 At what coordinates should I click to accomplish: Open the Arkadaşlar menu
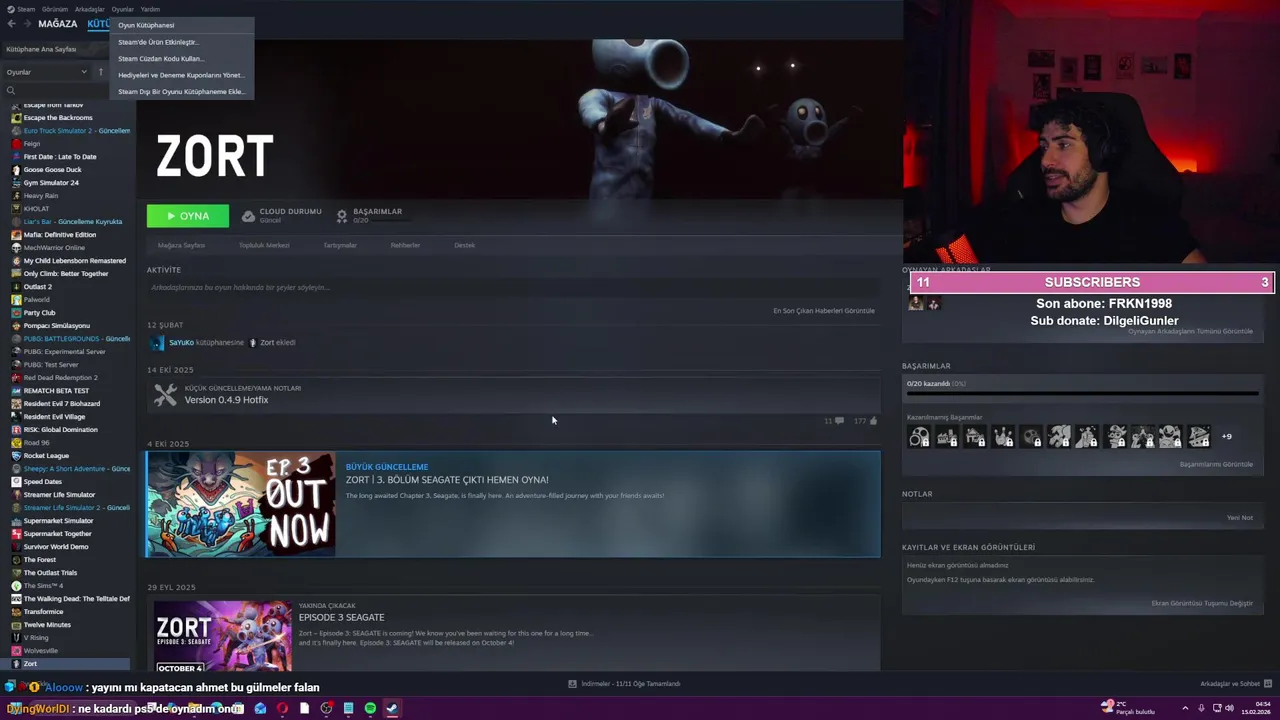click(89, 9)
